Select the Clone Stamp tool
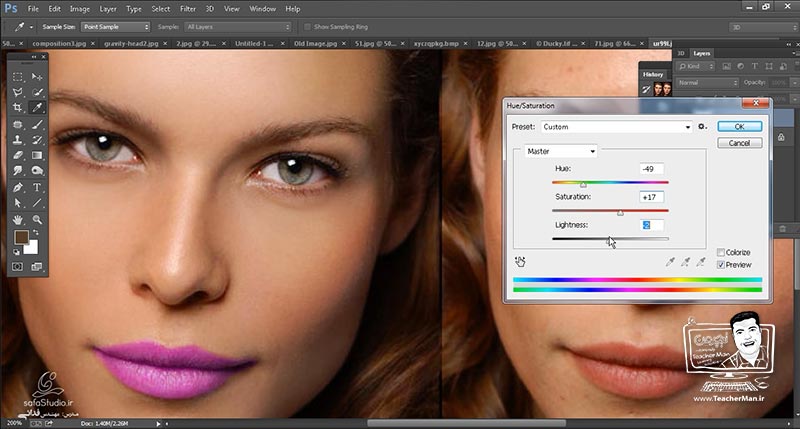 pos(18,139)
